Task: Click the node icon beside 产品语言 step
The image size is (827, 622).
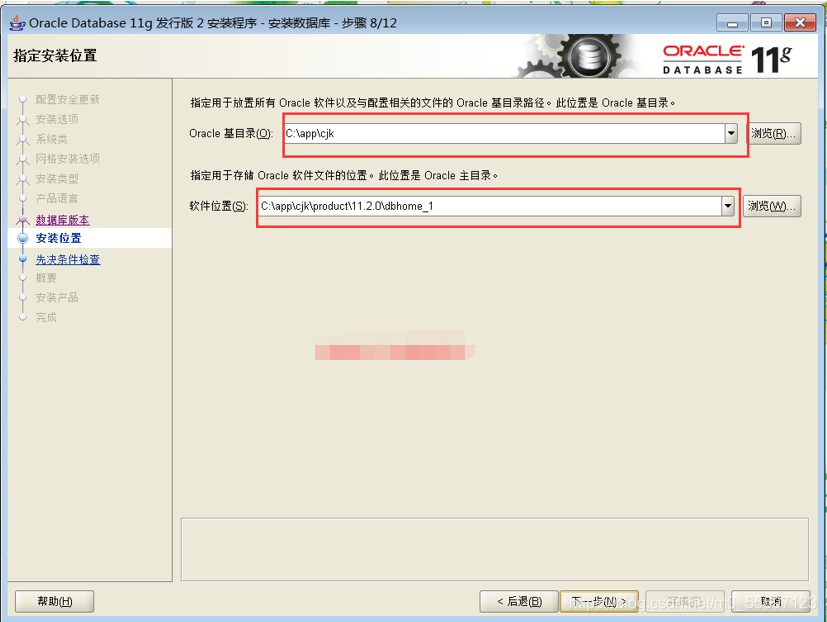Action: click(x=23, y=197)
